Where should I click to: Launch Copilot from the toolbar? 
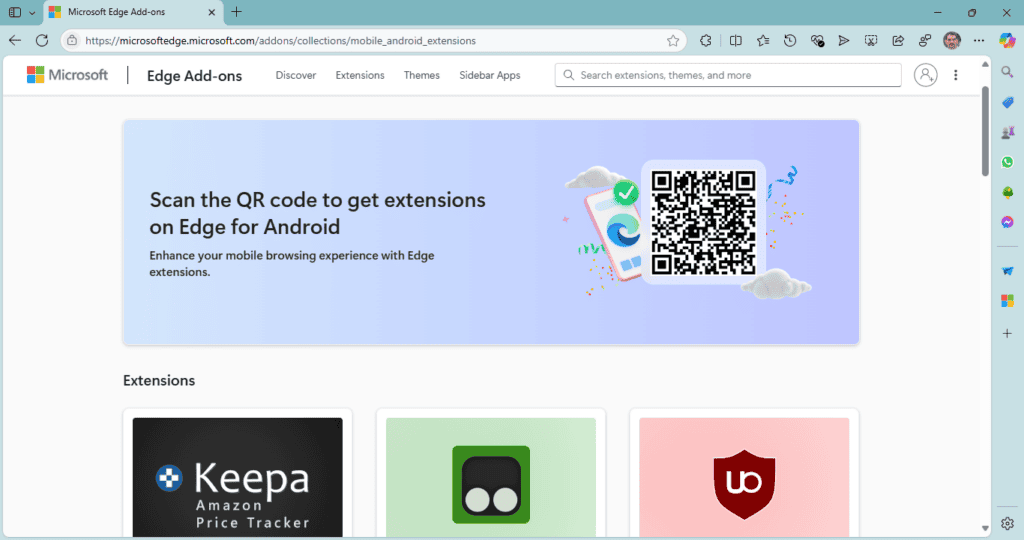pos(1007,40)
